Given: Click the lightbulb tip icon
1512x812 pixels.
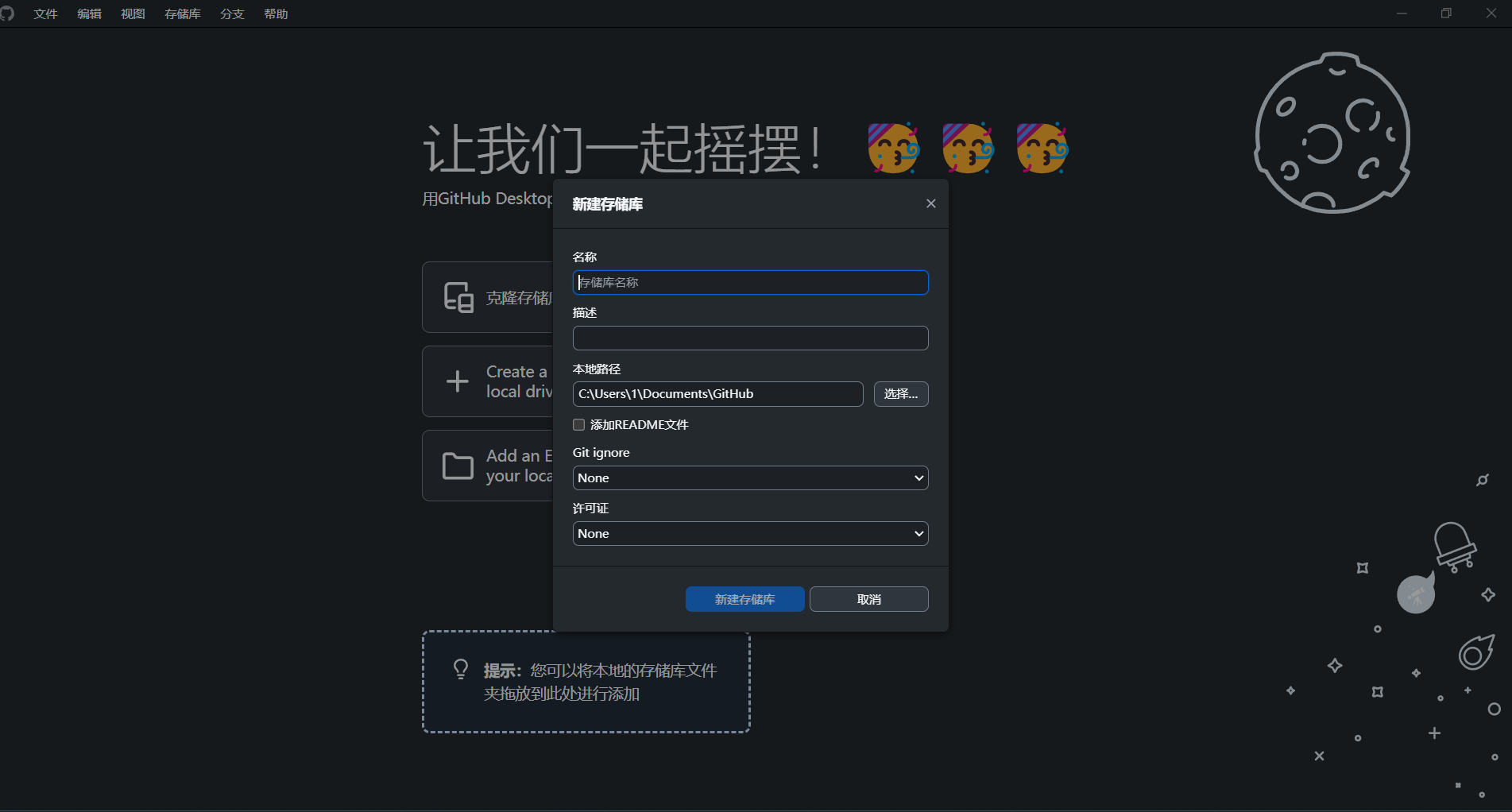Looking at the screenshot, I should pyautogui.click(x=461, y=670).
